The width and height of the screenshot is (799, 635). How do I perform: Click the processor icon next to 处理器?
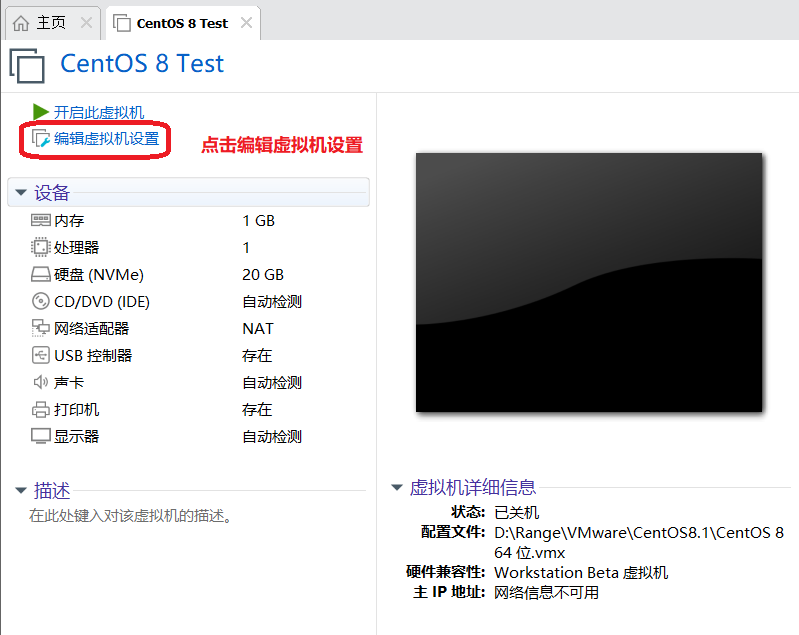pyautogui.click(x=41, y=247)
